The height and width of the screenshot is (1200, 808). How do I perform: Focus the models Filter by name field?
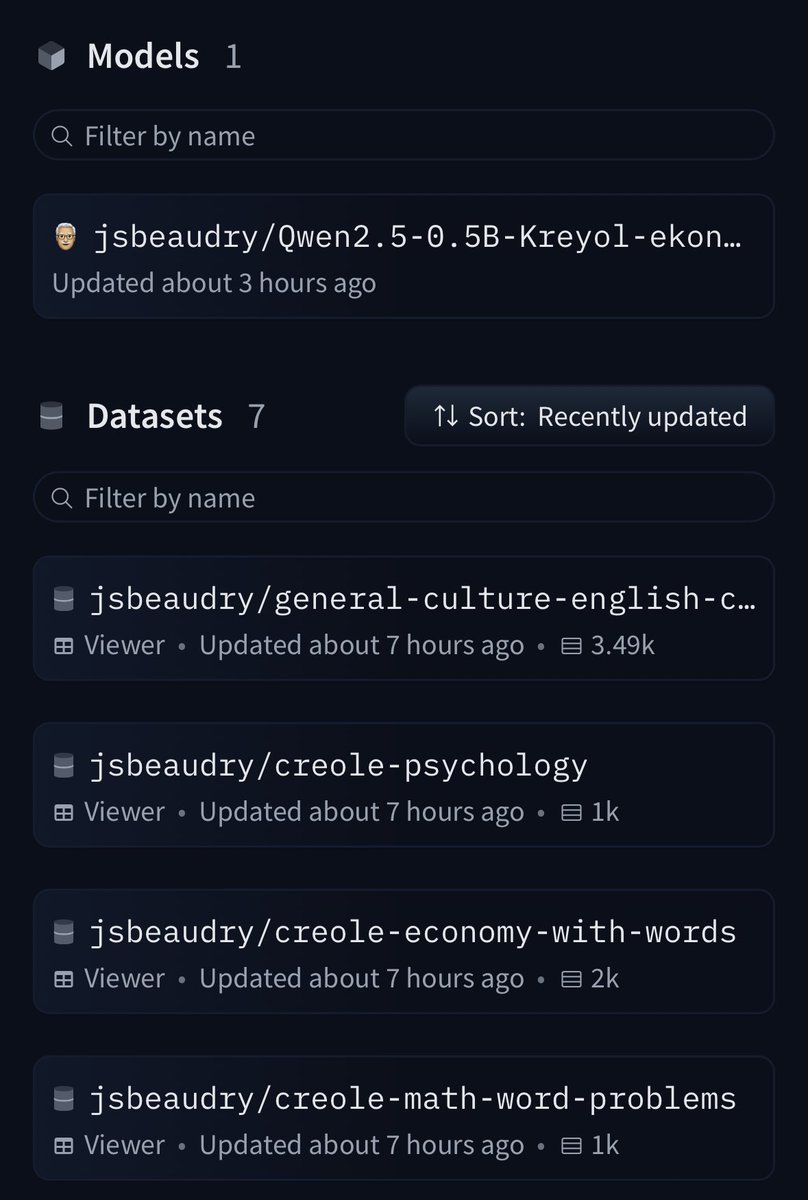tap(404, 135)
